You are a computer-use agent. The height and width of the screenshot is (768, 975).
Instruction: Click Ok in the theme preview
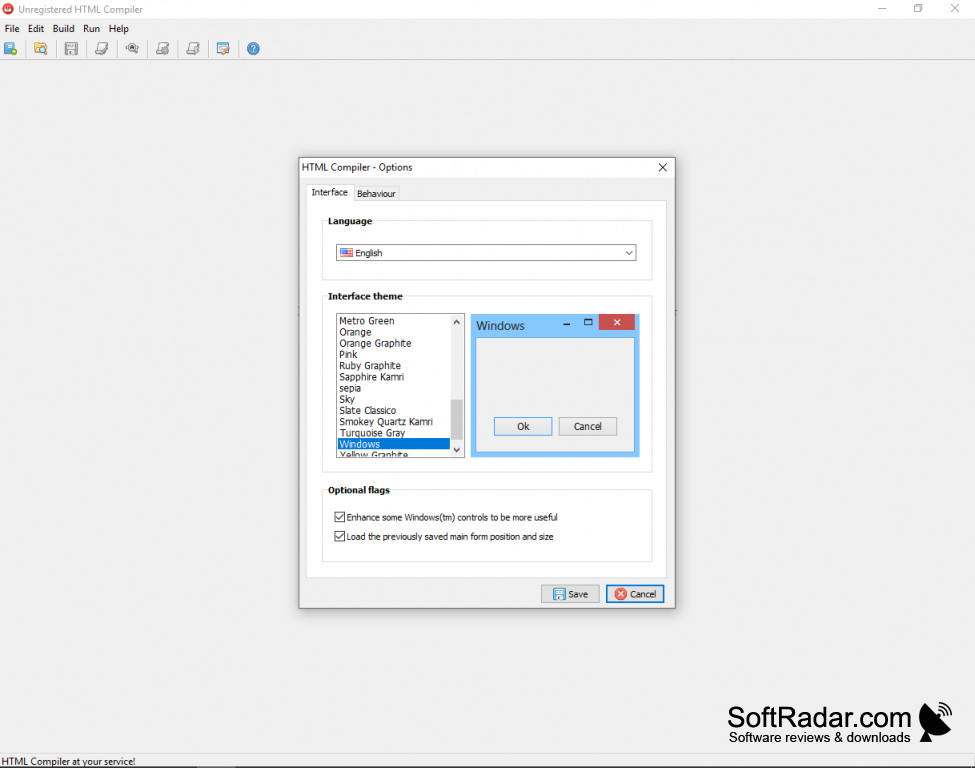coord(523,427)
